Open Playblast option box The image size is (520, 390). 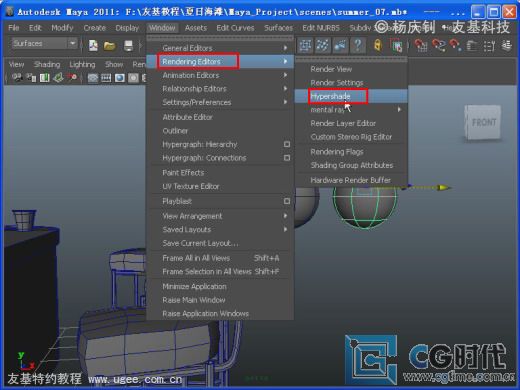287,201
